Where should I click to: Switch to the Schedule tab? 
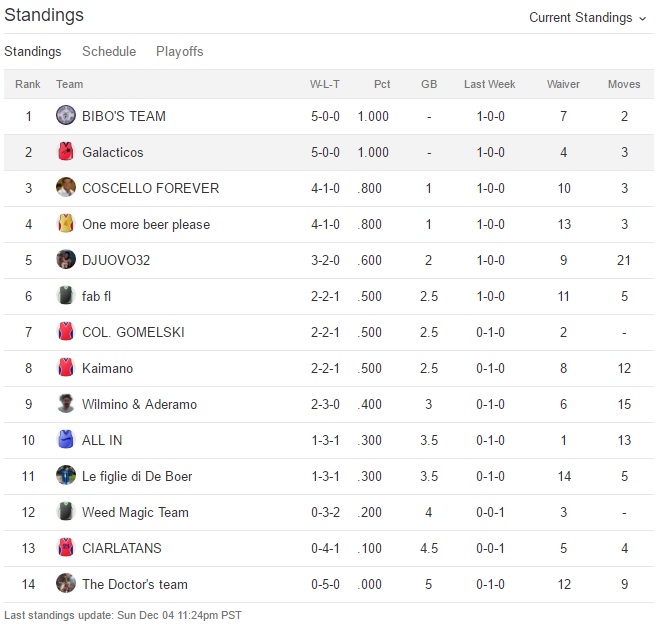(x=109, y=51)
